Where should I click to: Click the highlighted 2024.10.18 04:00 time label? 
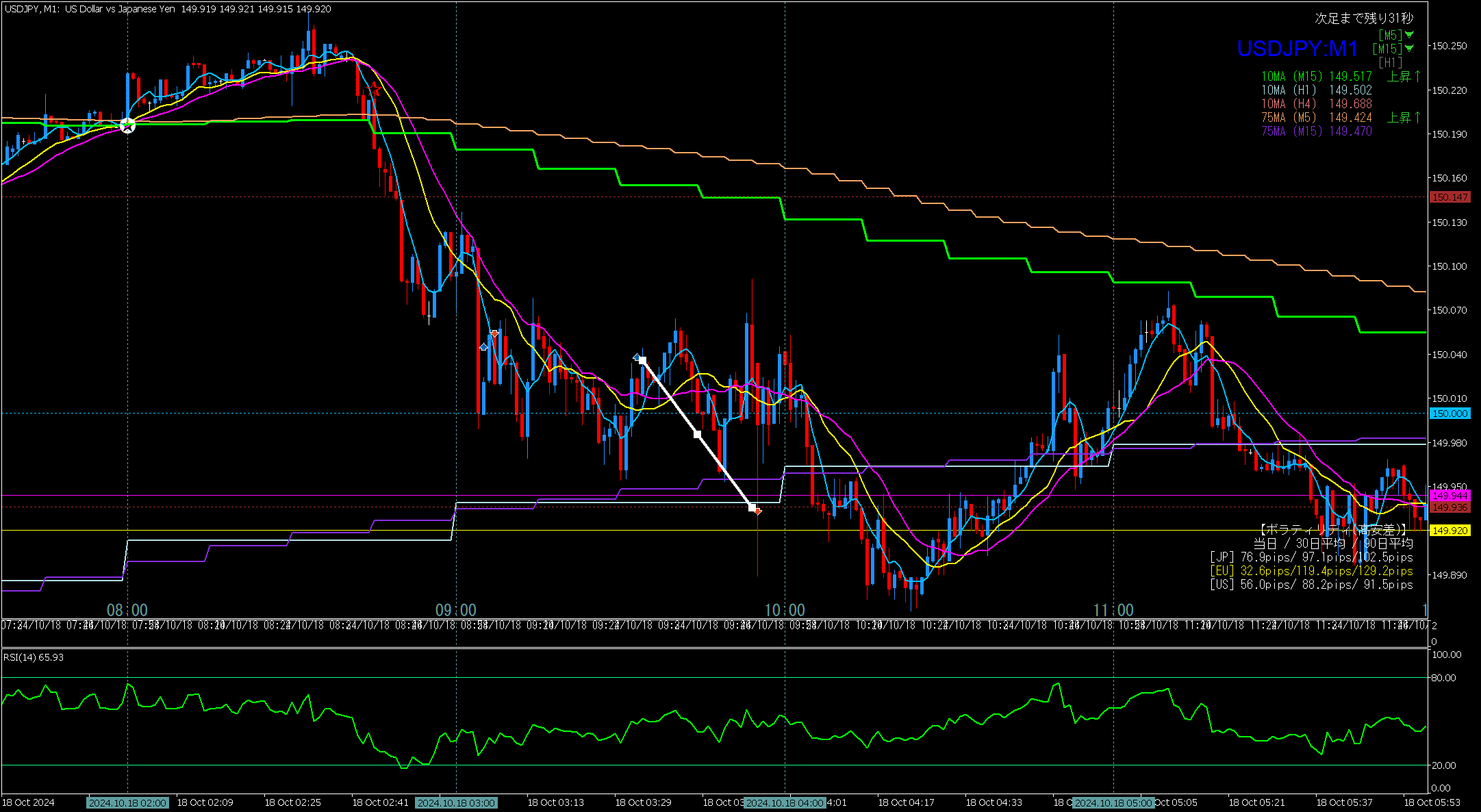click(x=785, y=802)
